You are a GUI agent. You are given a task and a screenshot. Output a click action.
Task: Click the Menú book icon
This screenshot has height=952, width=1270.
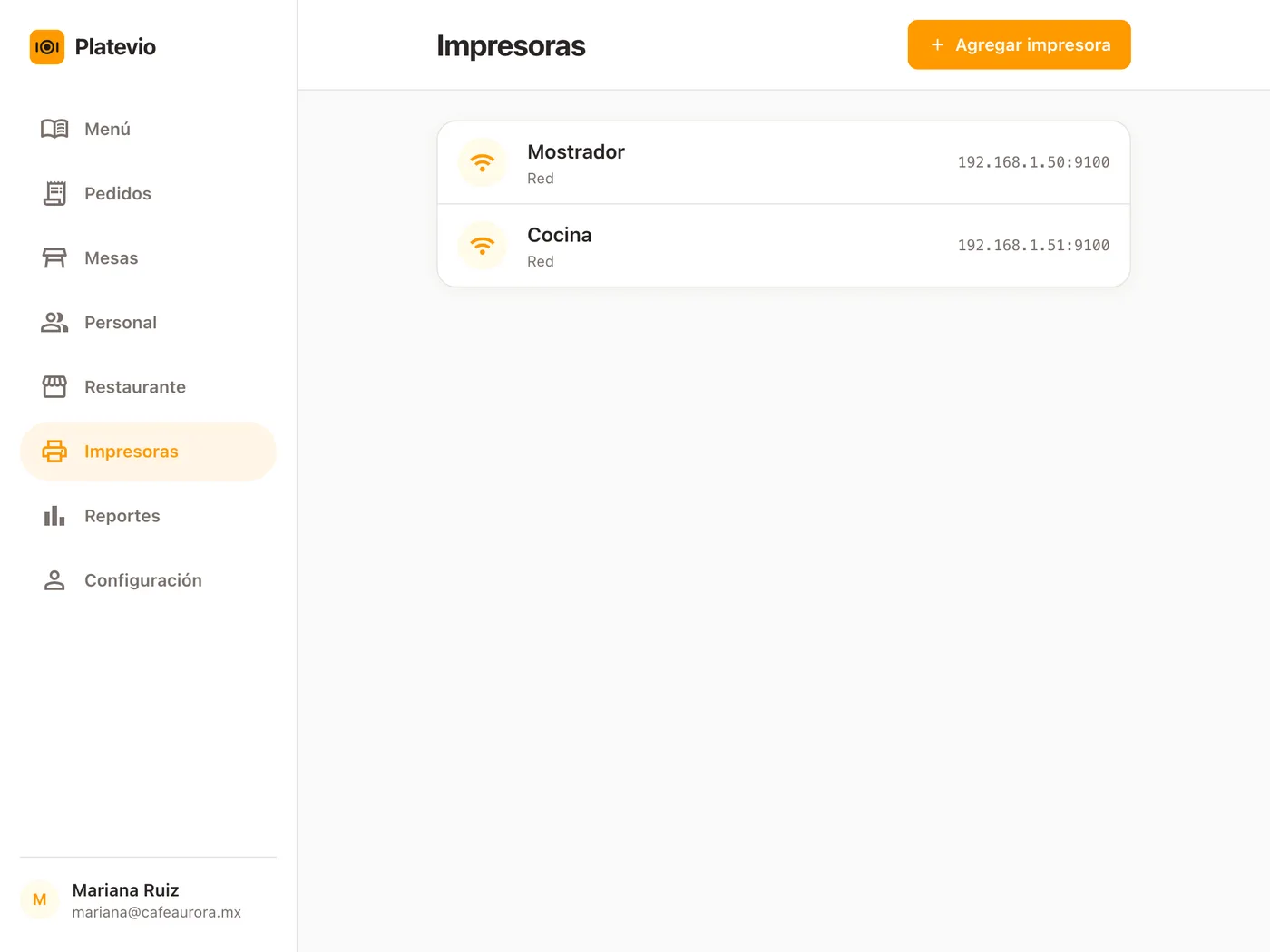pos(54,129)
